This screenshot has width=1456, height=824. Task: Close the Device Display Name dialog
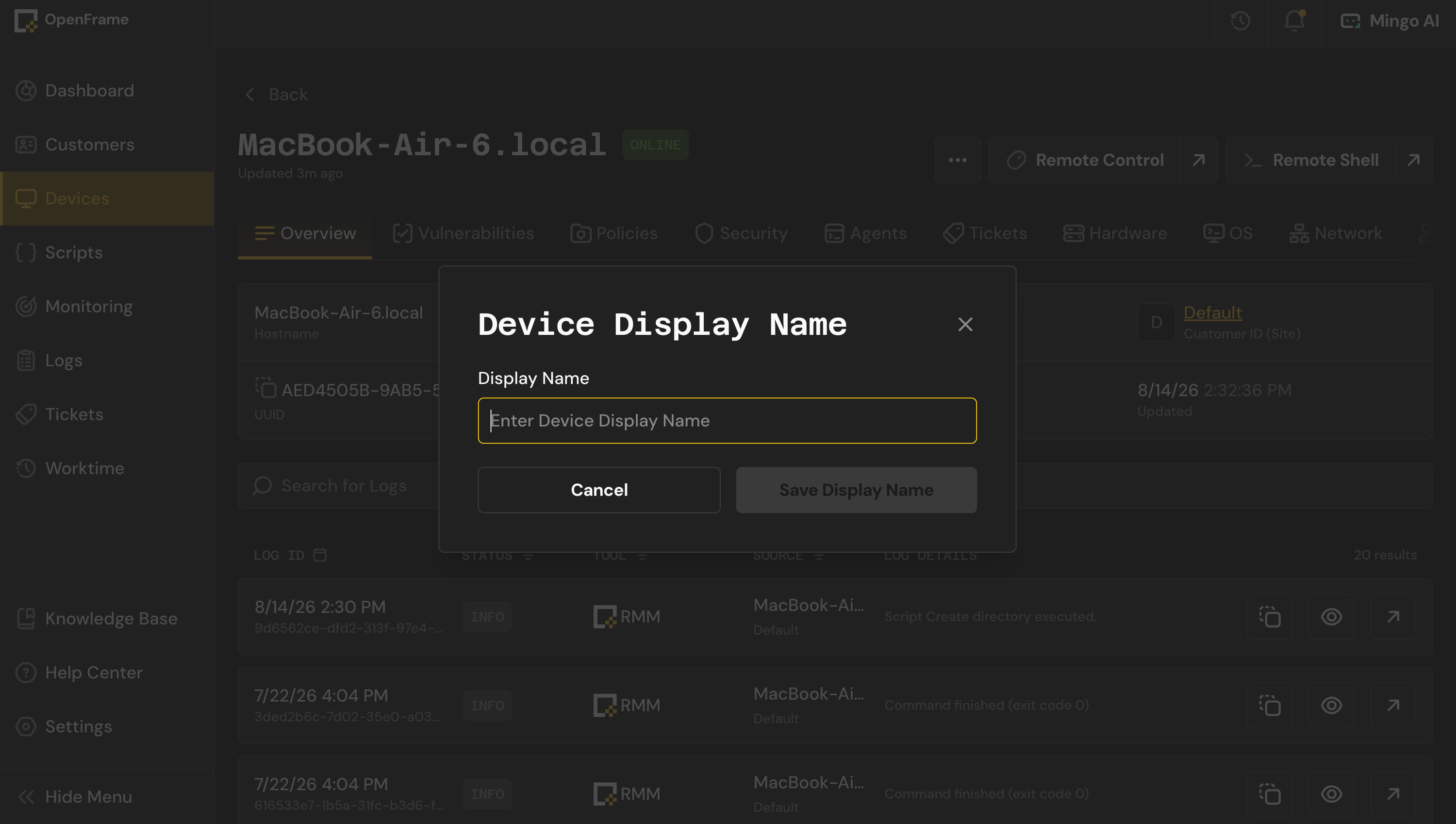point(965,324)
